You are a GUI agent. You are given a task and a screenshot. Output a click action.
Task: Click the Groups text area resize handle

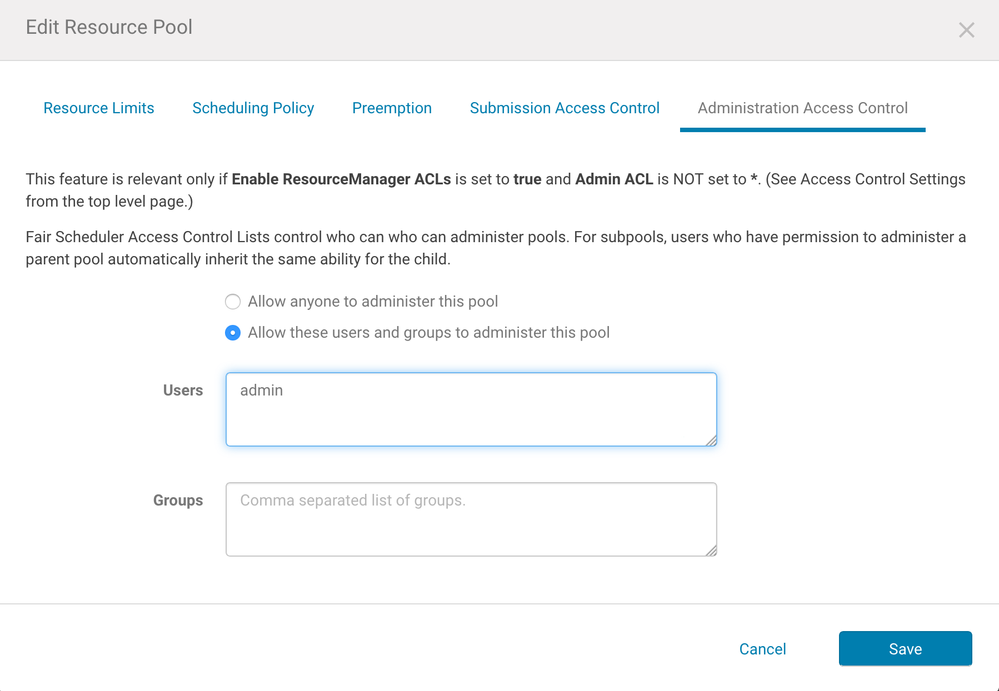712,550
